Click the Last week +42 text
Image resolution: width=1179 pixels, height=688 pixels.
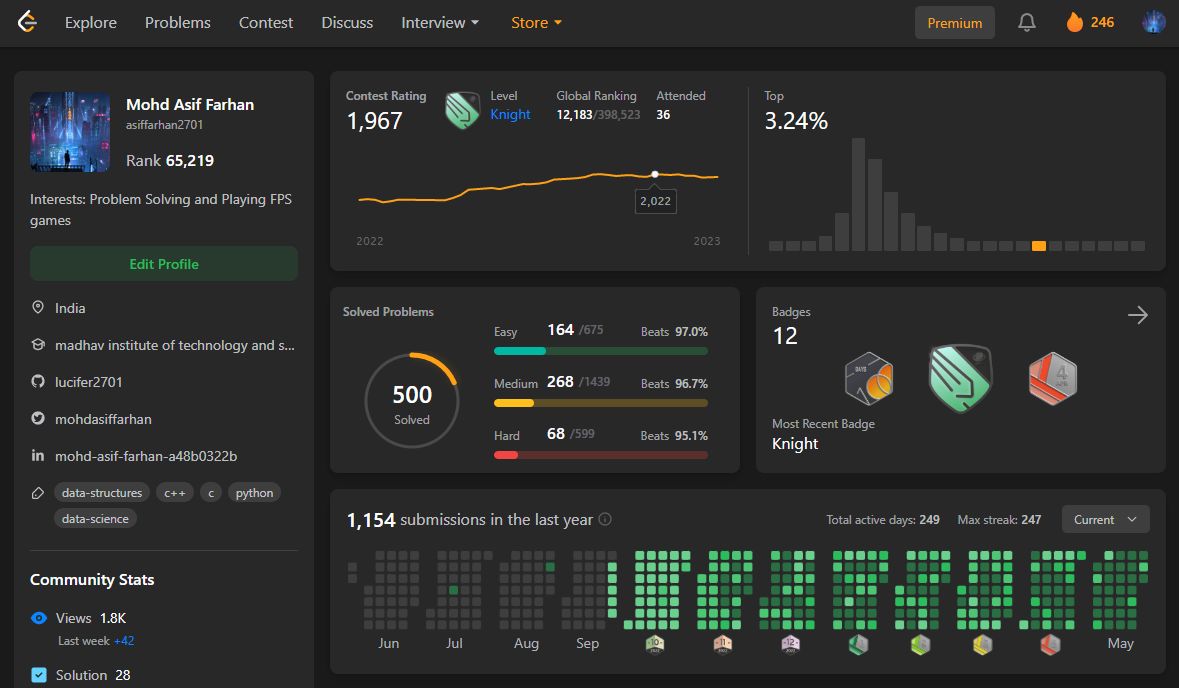coord(96,641)
